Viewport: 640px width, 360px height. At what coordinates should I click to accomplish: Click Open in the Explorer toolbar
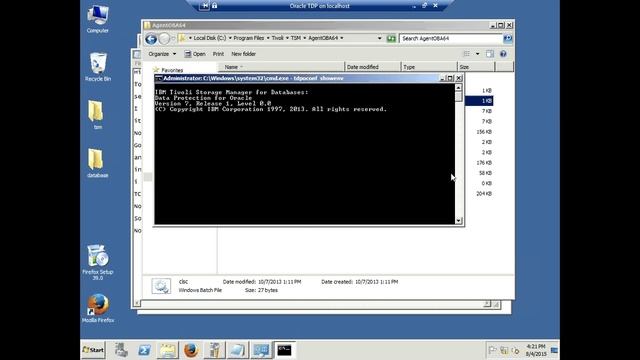point(195,54)
